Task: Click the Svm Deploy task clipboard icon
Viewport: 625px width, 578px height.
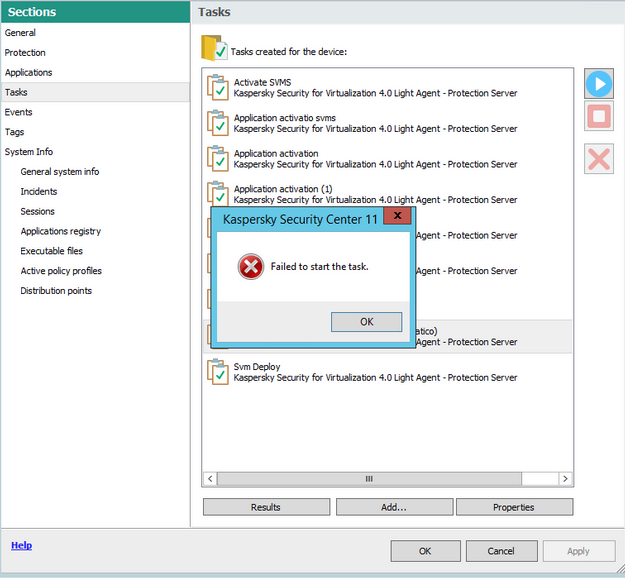Action: [x=218, y=372]
